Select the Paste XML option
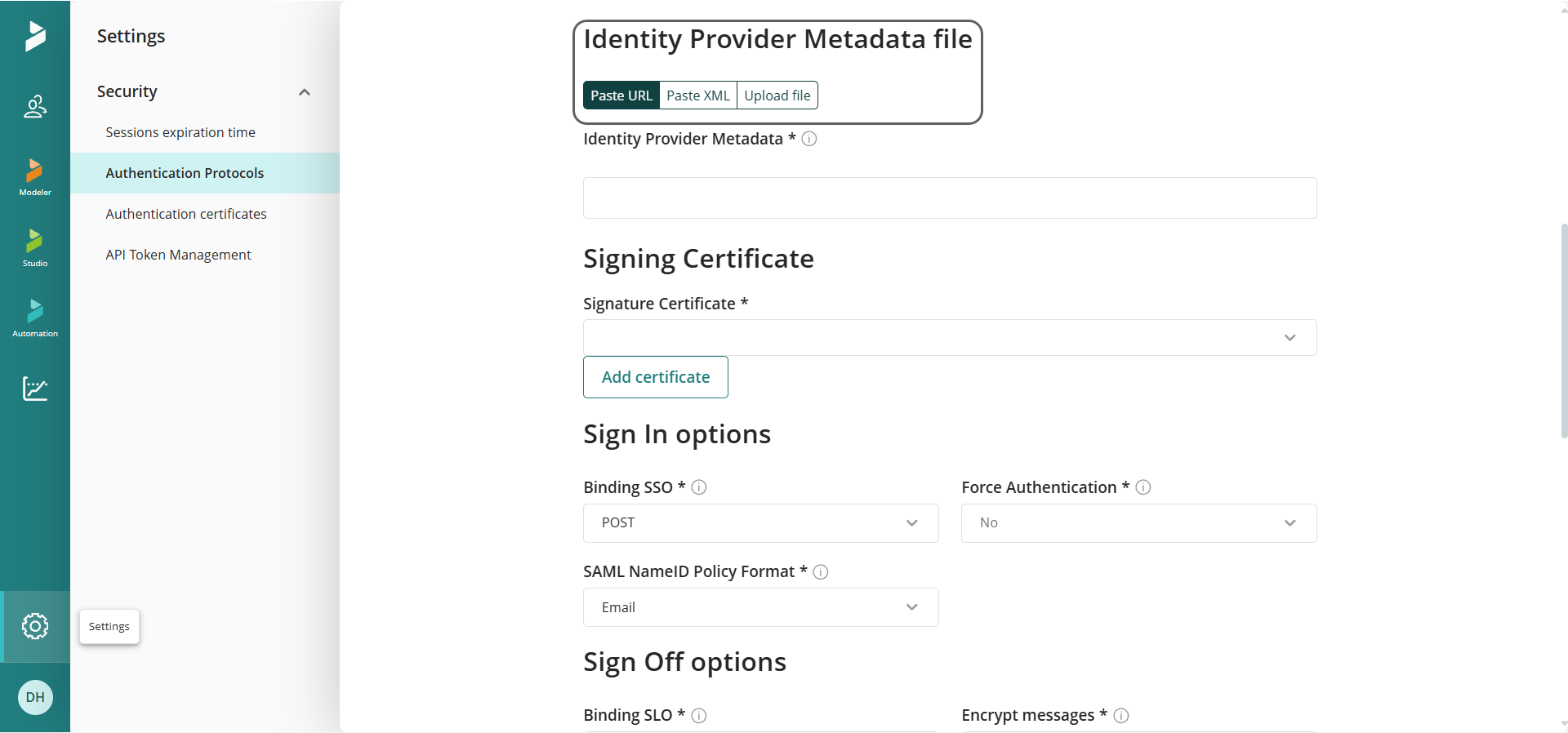1568x733 pixels. (x=698, y=96)
